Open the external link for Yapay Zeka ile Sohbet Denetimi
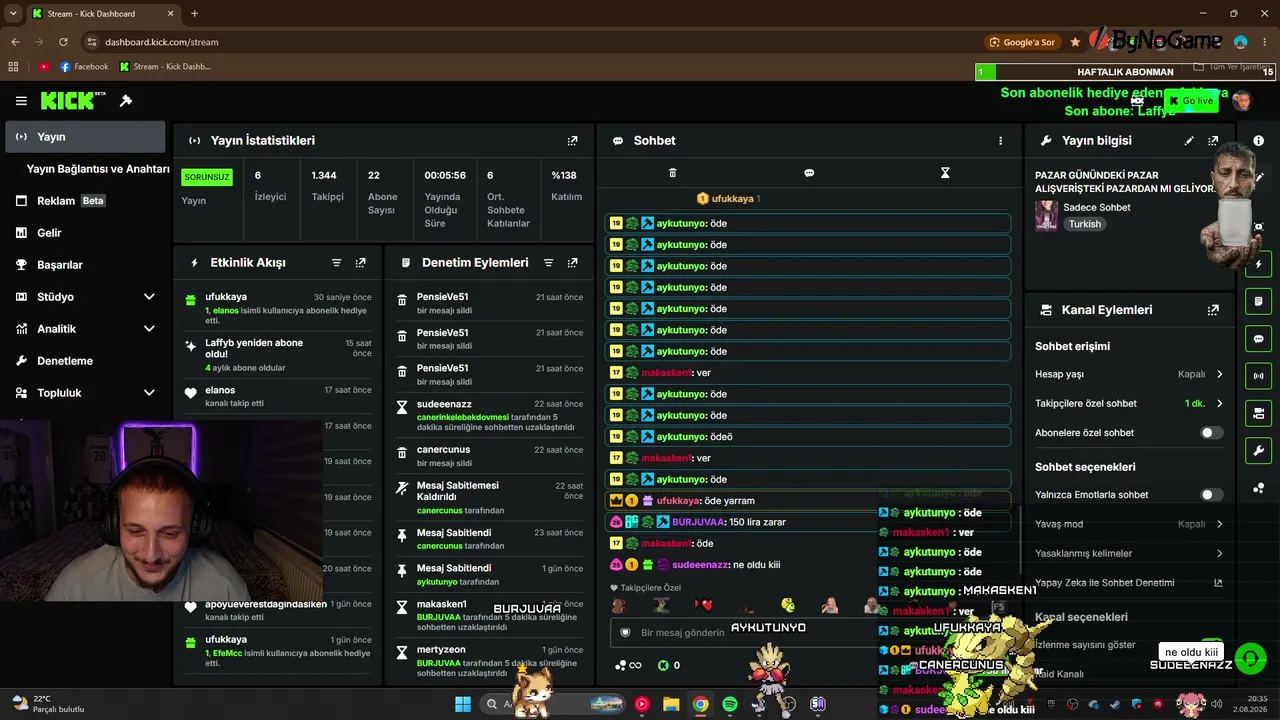Screen dimensions: 1280x720 (1218, 583)
